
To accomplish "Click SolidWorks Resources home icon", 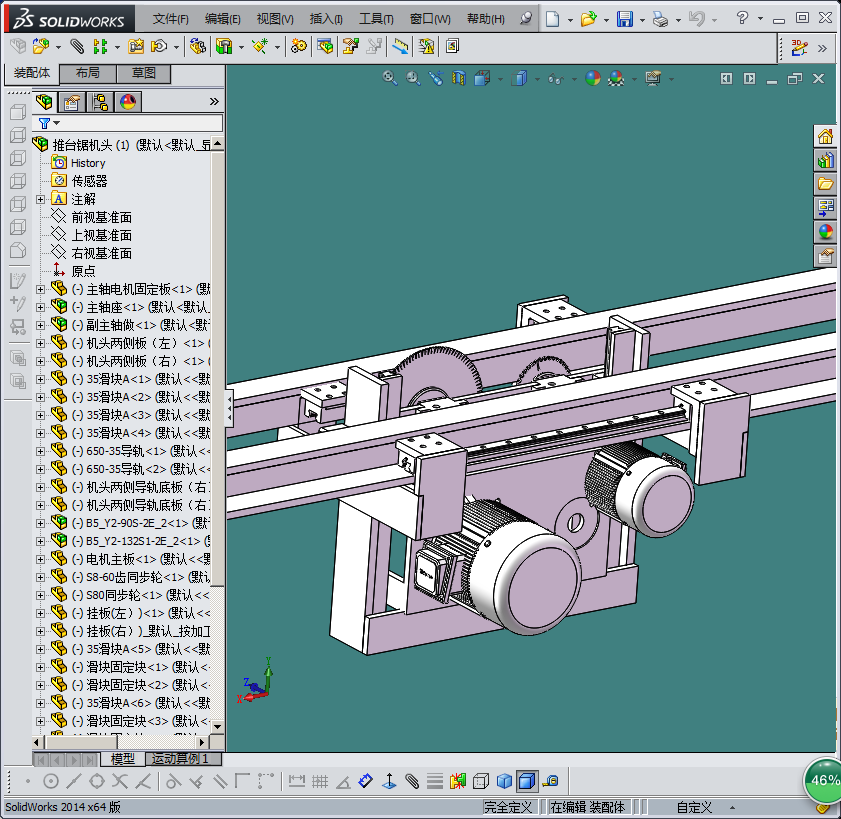I will 826,136.
